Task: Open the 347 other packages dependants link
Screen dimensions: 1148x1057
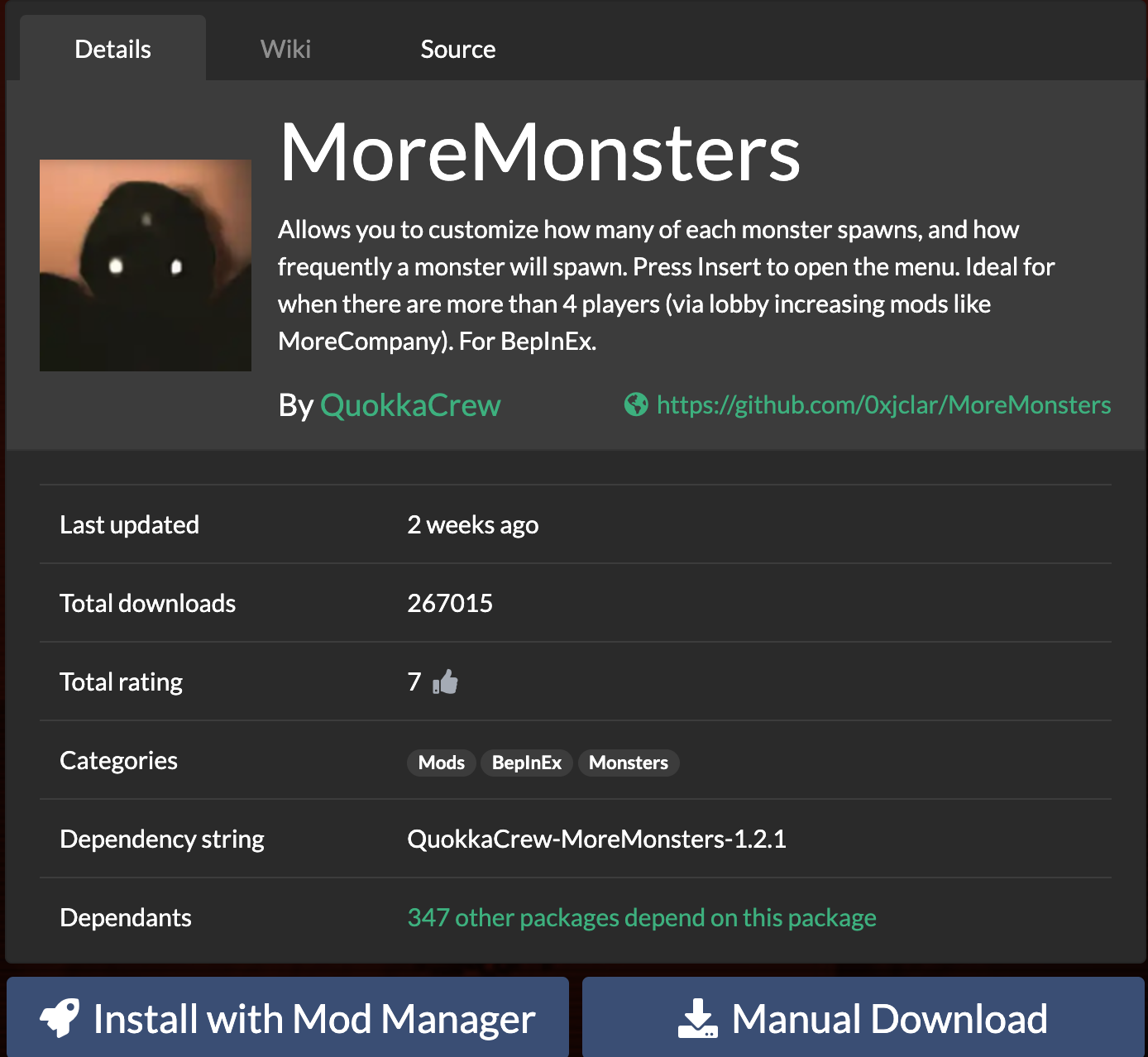Action: pyautogui.click(x=642, y=917)
